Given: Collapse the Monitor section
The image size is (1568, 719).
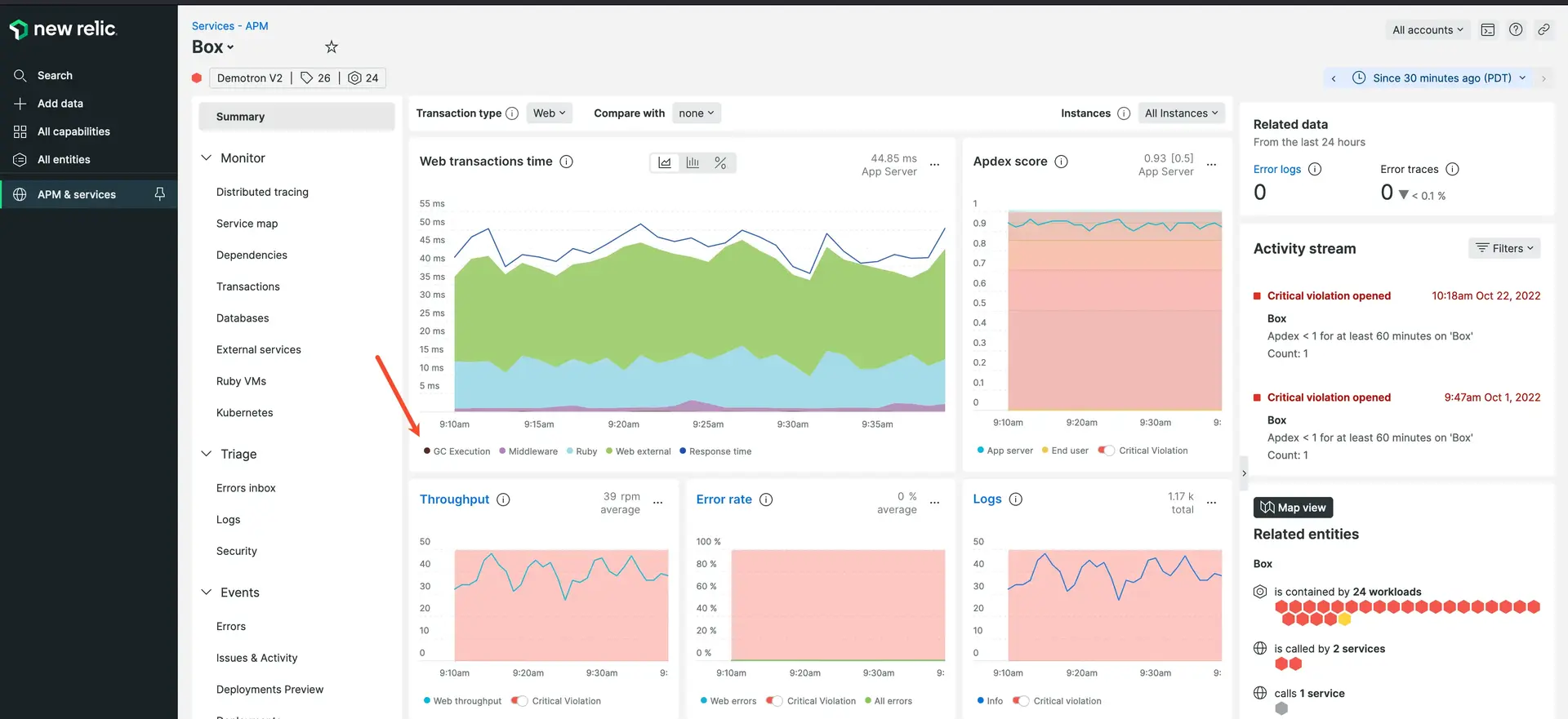Looking at the screenshot, I should tap(207, 158).
